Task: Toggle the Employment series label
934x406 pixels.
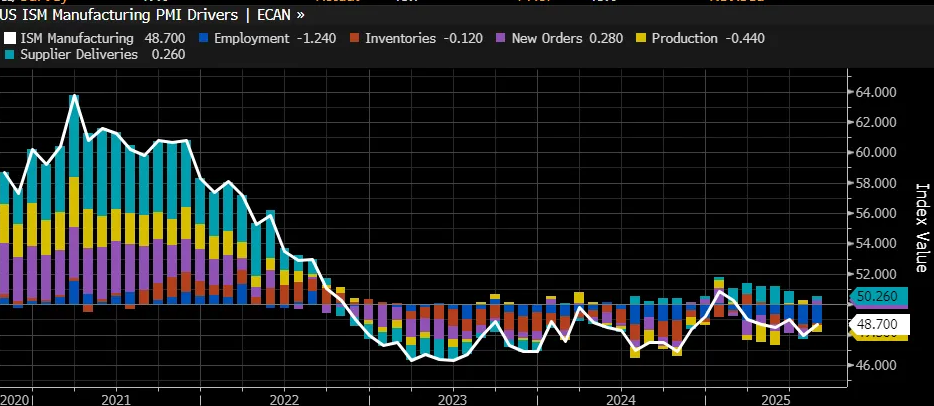Action: (x=248, y=39)
